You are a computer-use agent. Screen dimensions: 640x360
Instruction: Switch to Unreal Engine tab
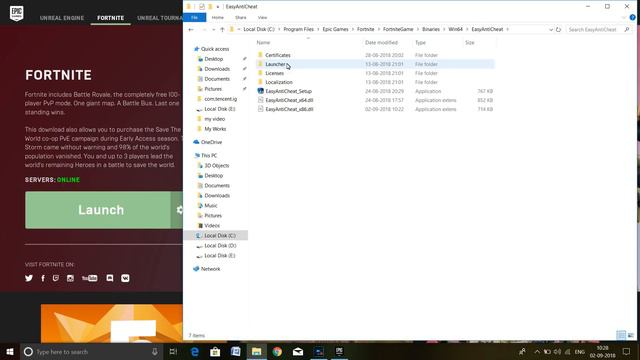pyautogui.click(x=62, y=18)
